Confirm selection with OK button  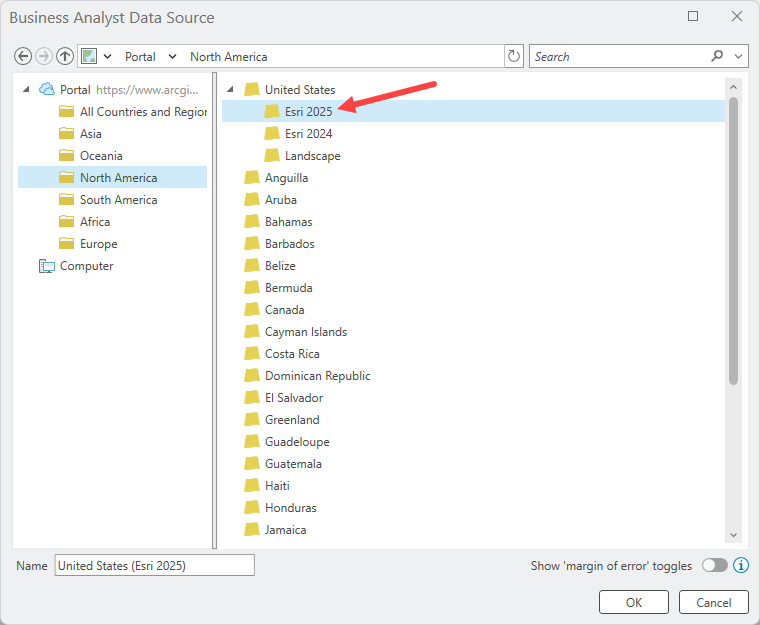633,602
